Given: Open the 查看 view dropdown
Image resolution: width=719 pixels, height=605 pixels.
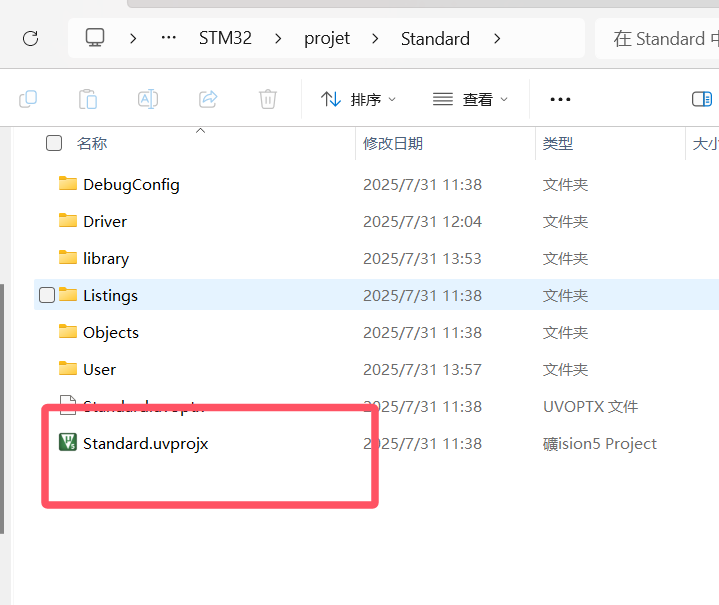Looking at the screenshot, I should [470, 99].
